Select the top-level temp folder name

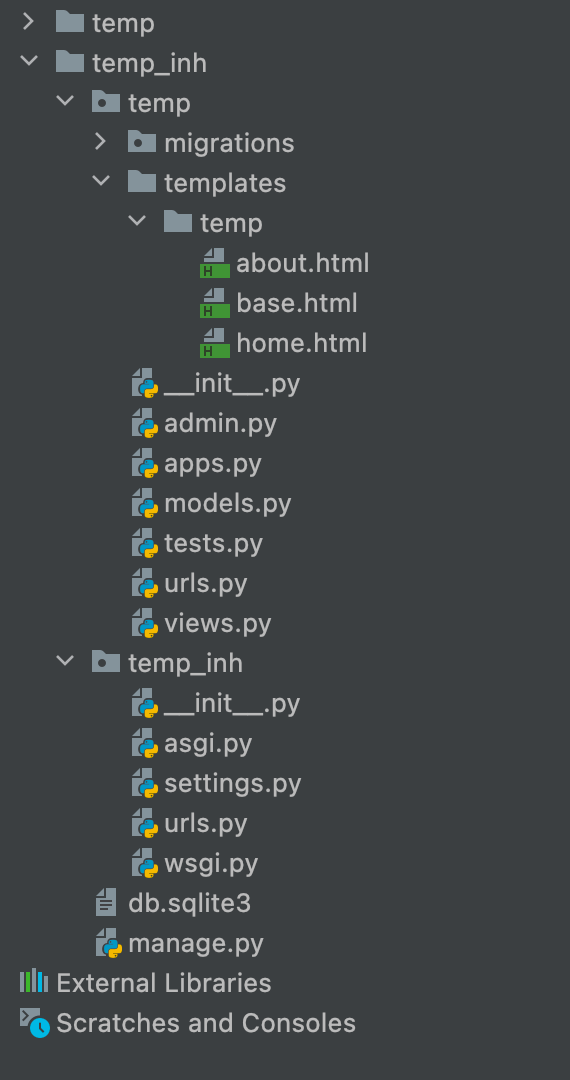click(123, 24)
